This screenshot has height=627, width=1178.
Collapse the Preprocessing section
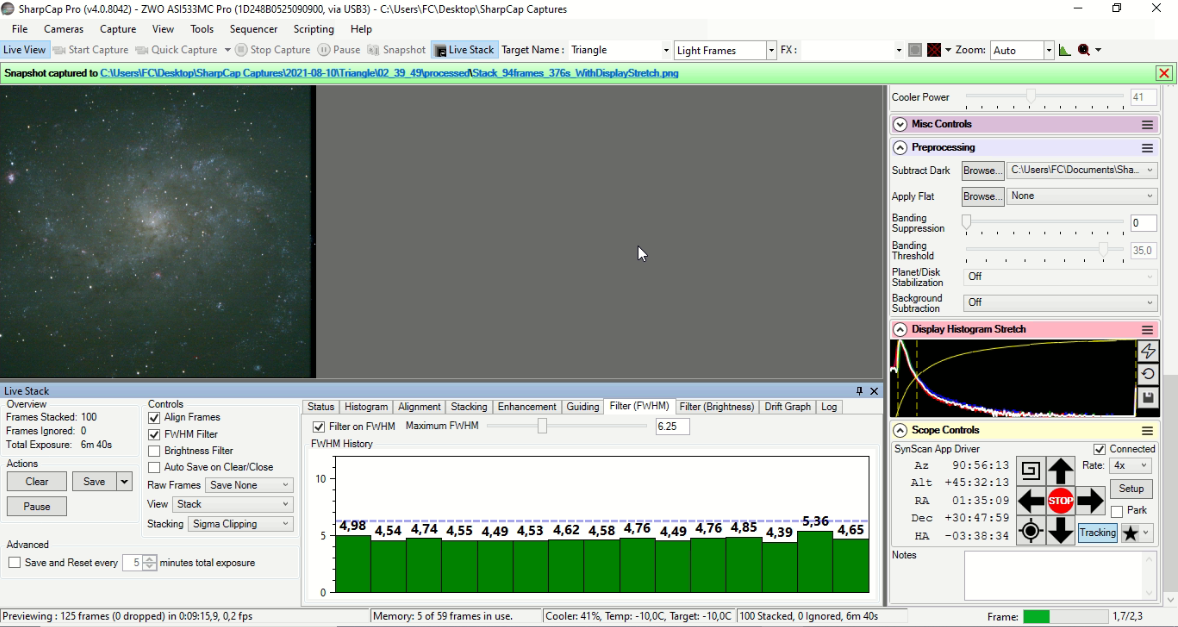(x=900, y=148)
